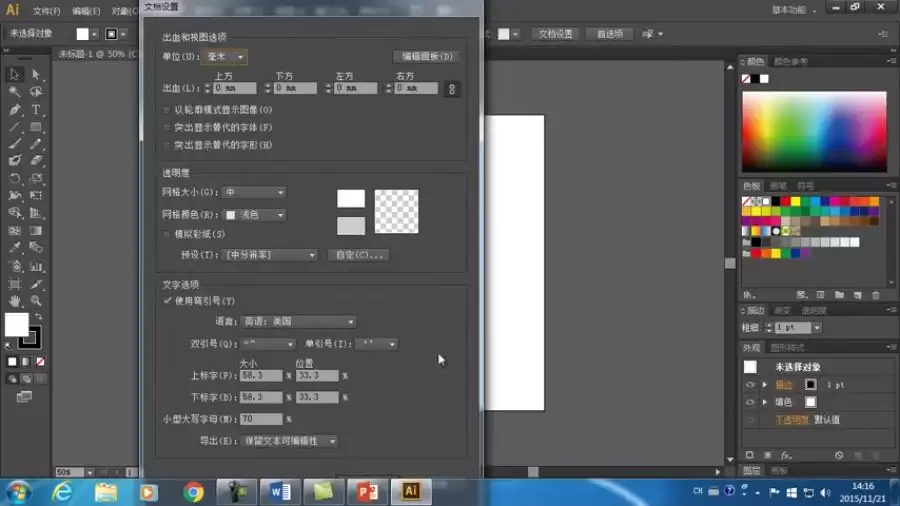Viewport: 900px width, 506px height.
Task: Open the 文件(F) menu
Action: tap(46, 11)
